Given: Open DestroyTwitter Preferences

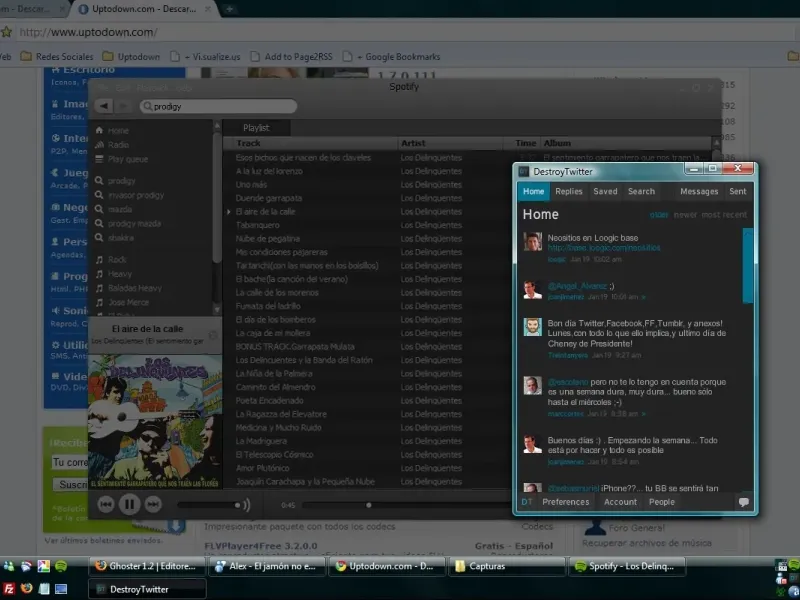Looking at the screenshot, I should pyautogui.click(x=566, y=502).
